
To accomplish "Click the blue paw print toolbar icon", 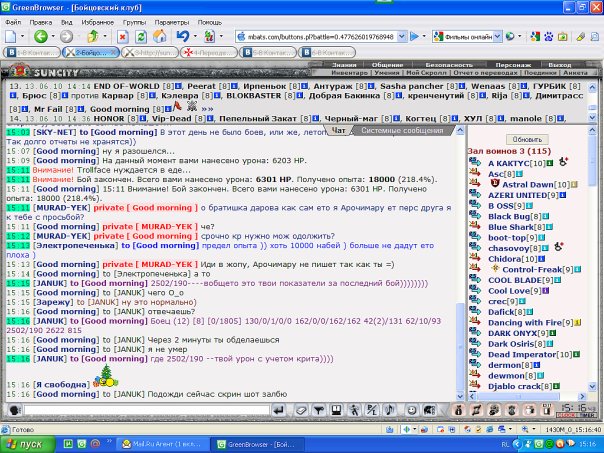I will (x=549, y=37).
